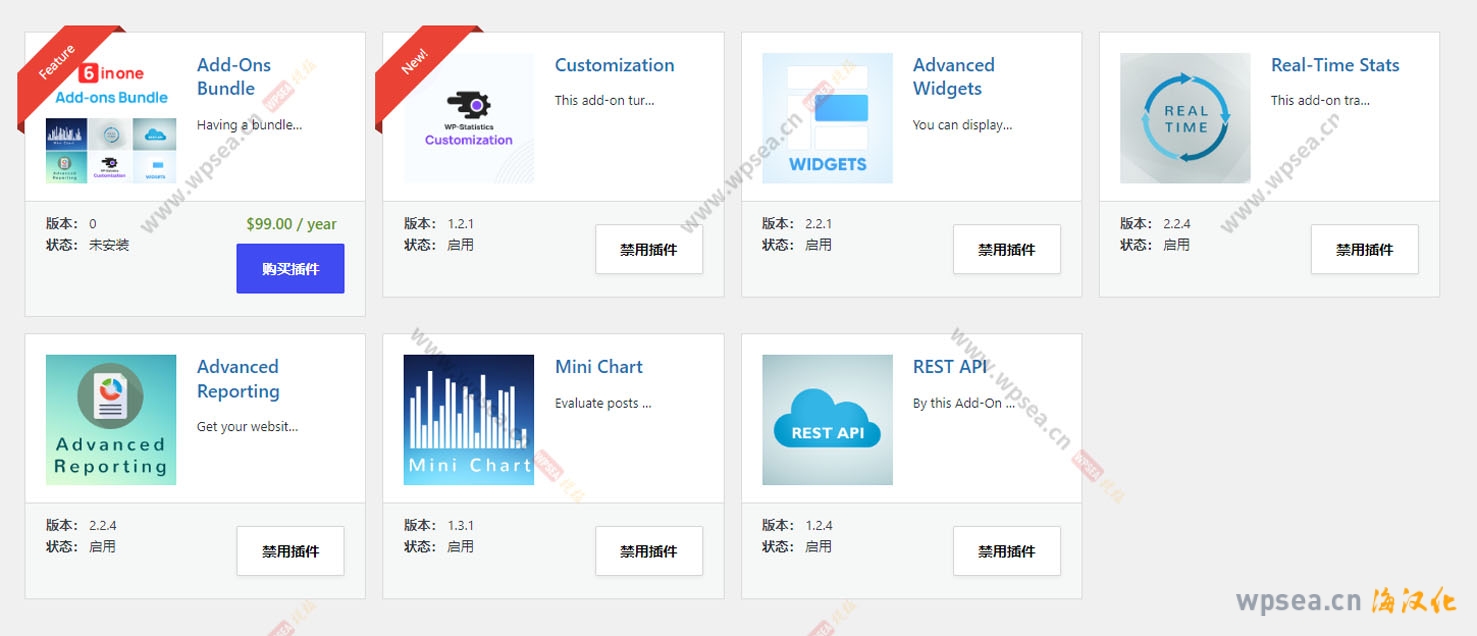Open the Advanced Reporting title link
Screen dimensions: 1477x636
[238, 379]
